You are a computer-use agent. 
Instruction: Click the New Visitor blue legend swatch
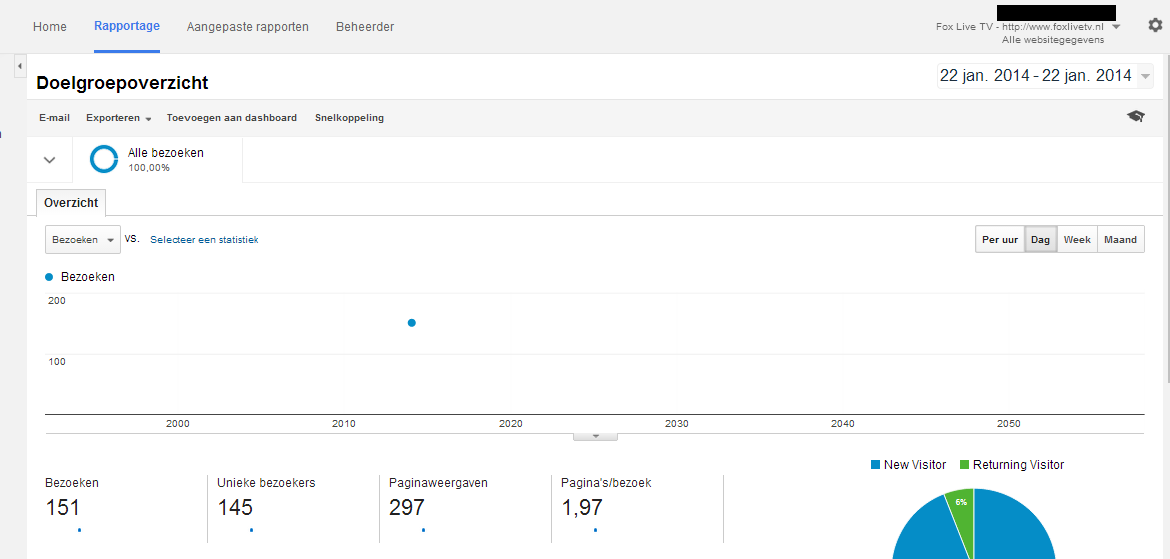[875, 465]
